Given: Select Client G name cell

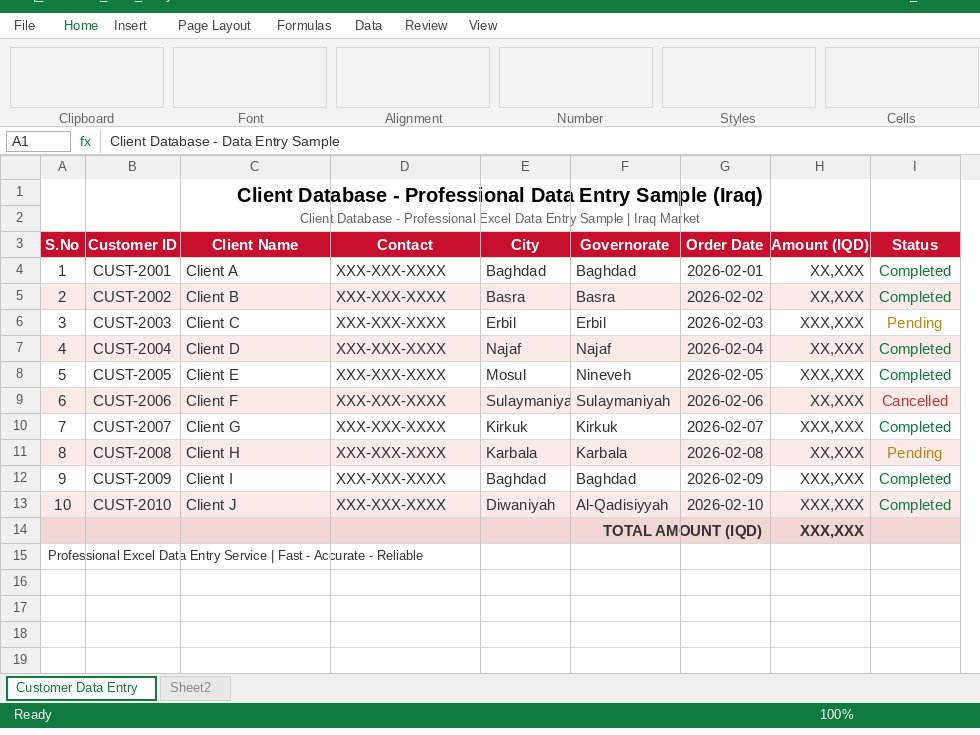Looking at the screenshot, I should (255, 427).
